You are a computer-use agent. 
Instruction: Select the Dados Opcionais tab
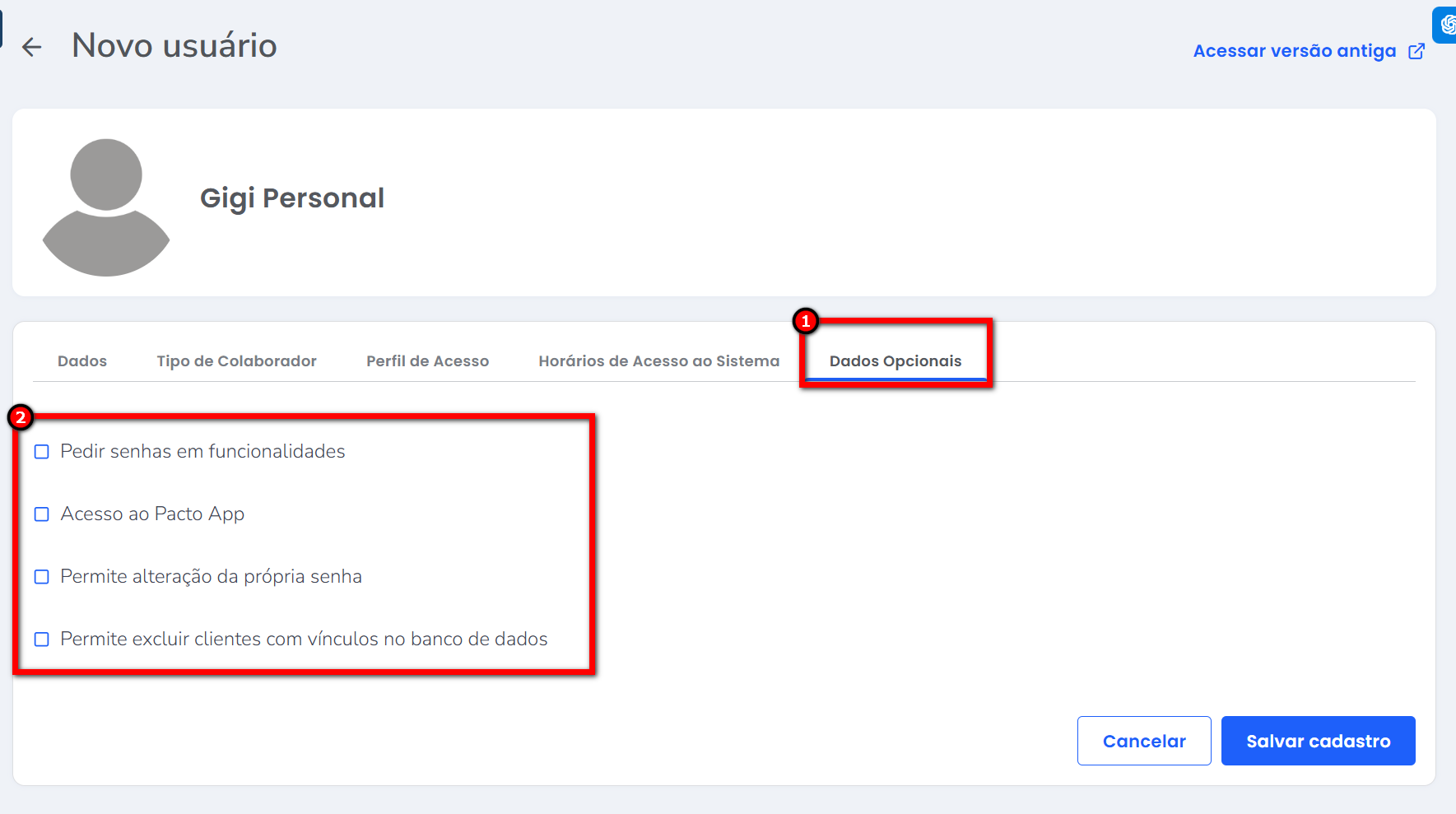pos(895,361)
